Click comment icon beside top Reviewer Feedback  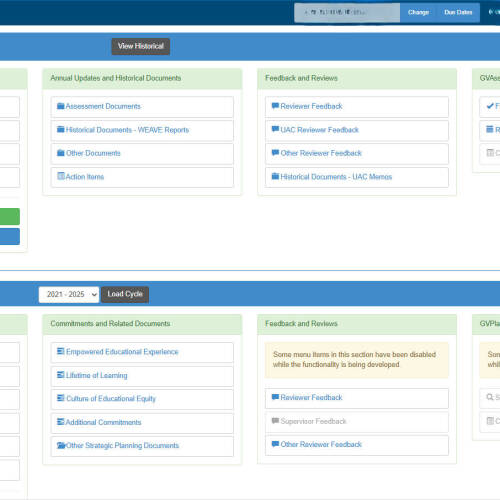point(275,106)
